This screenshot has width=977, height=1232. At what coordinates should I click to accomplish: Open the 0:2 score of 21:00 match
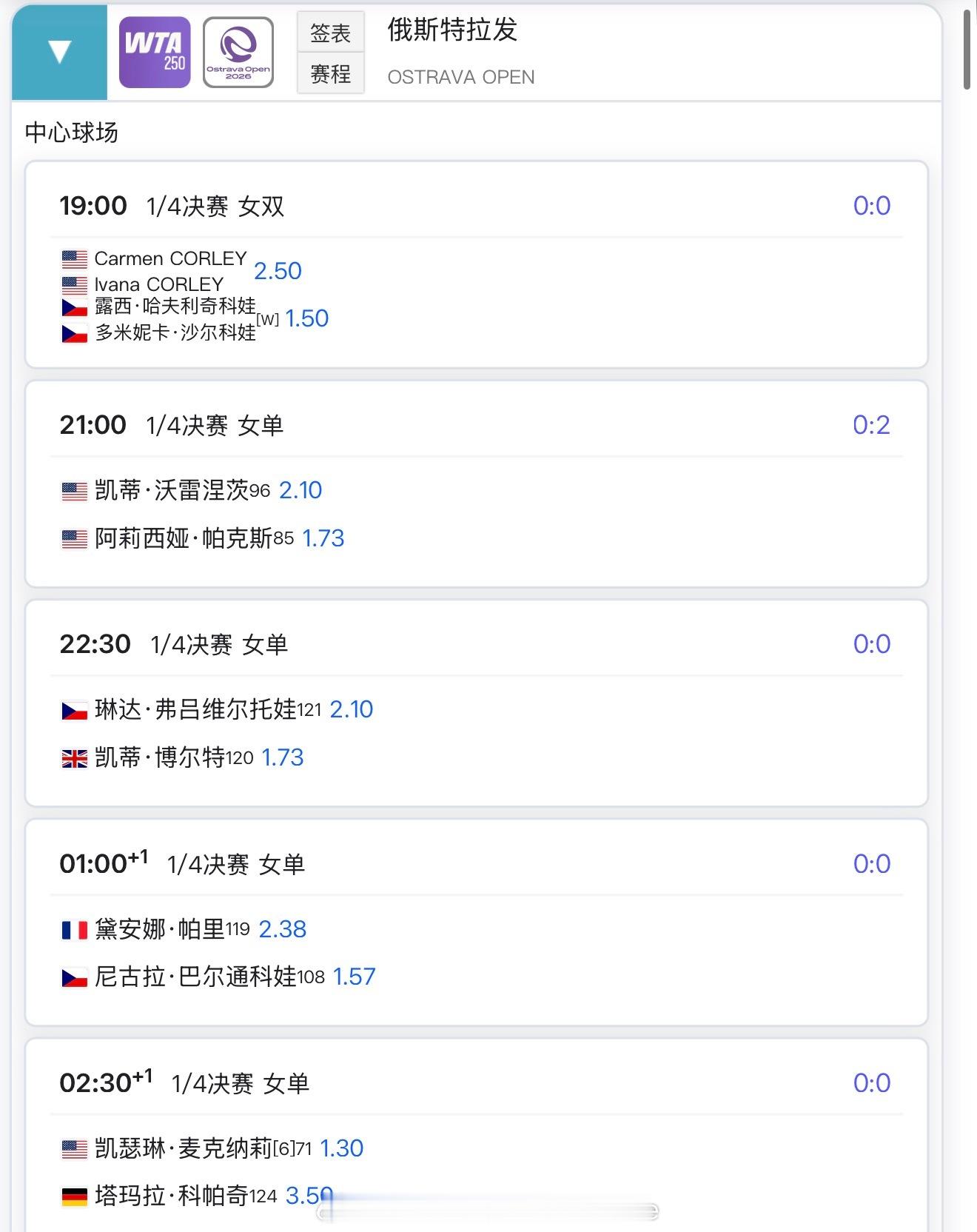(x=870, y=425)
